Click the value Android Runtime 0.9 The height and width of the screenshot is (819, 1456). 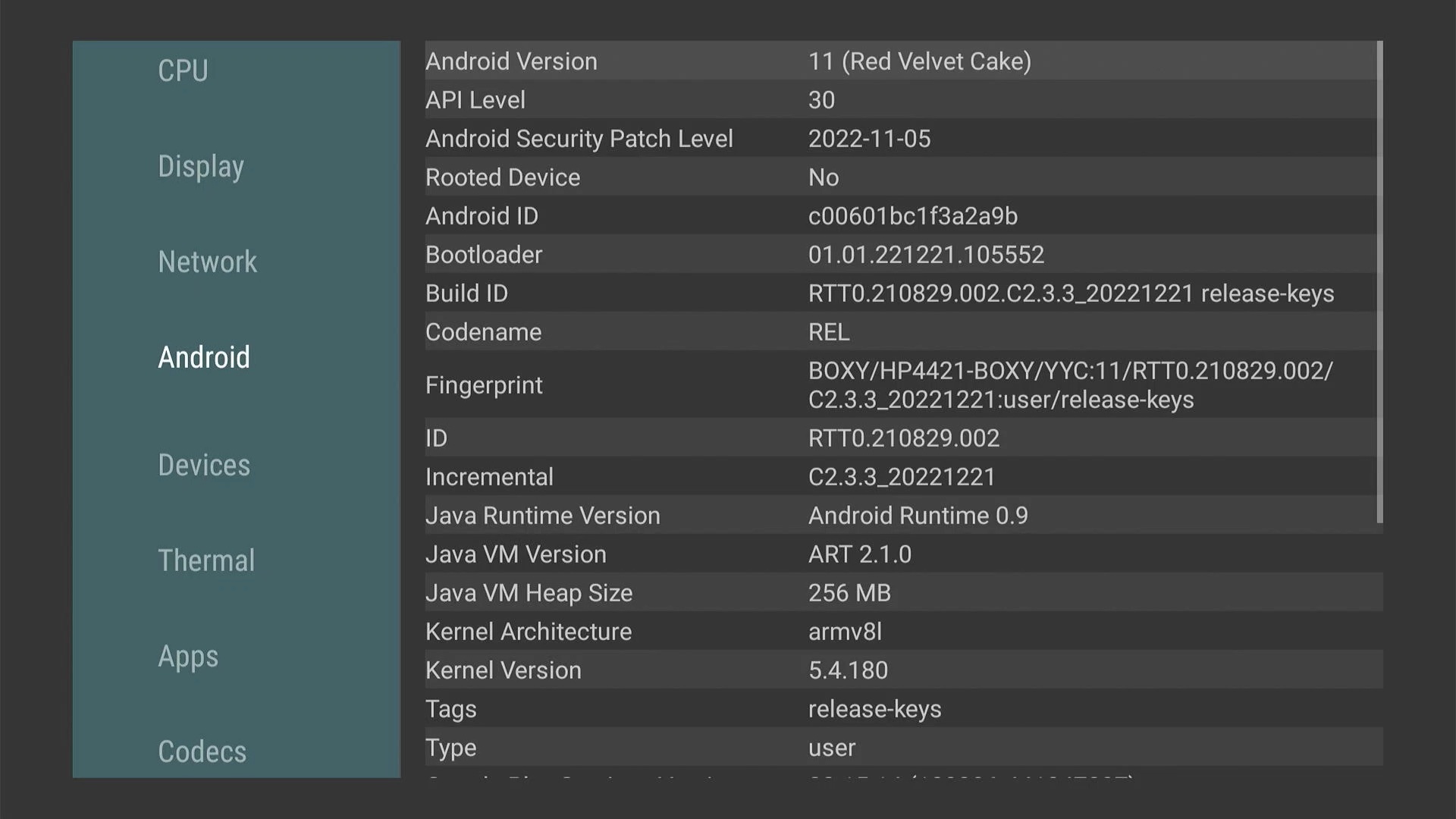pyautogui.click(x=918, y=516)
